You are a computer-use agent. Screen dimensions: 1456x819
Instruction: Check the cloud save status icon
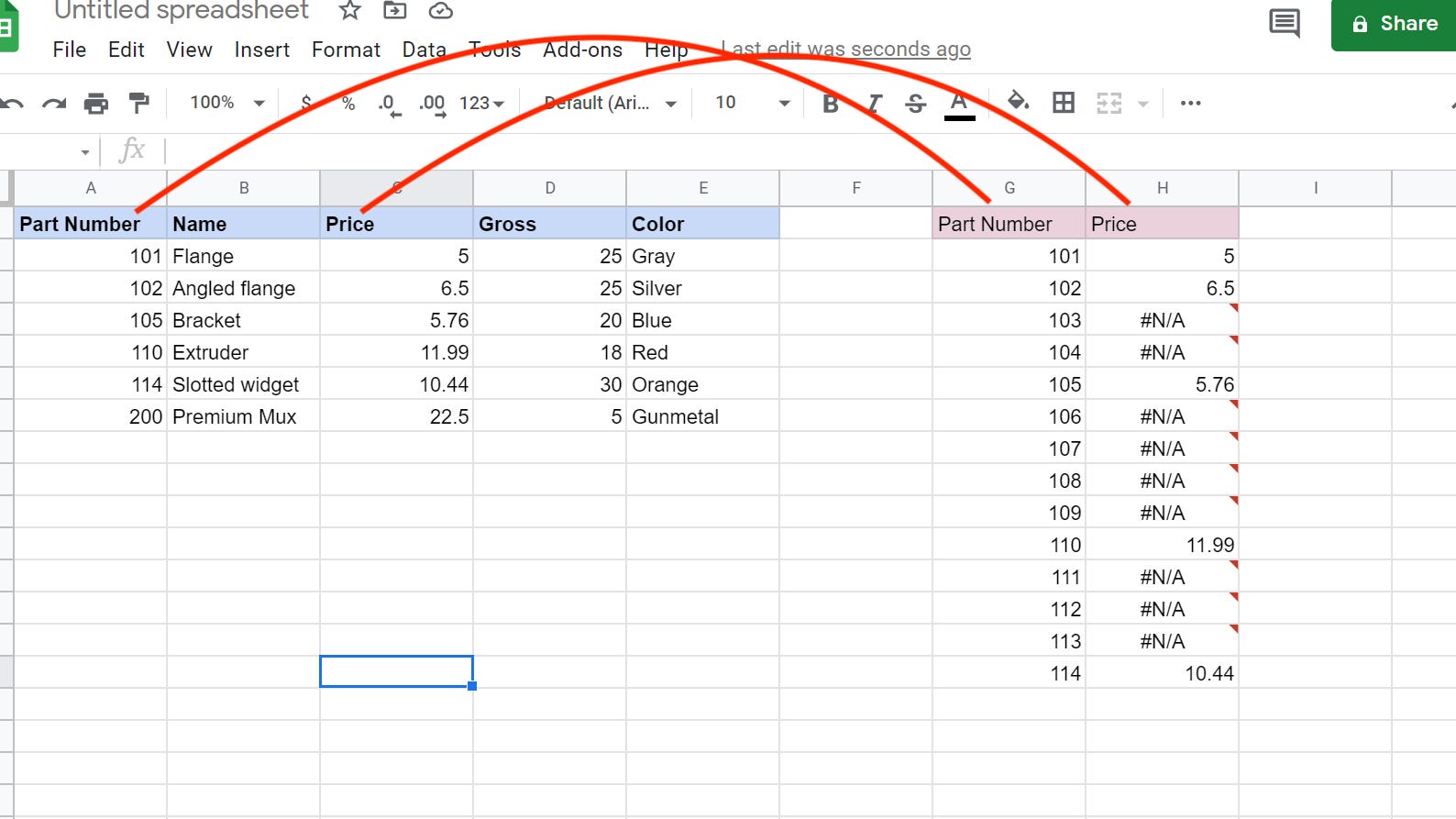coord(441,11)
